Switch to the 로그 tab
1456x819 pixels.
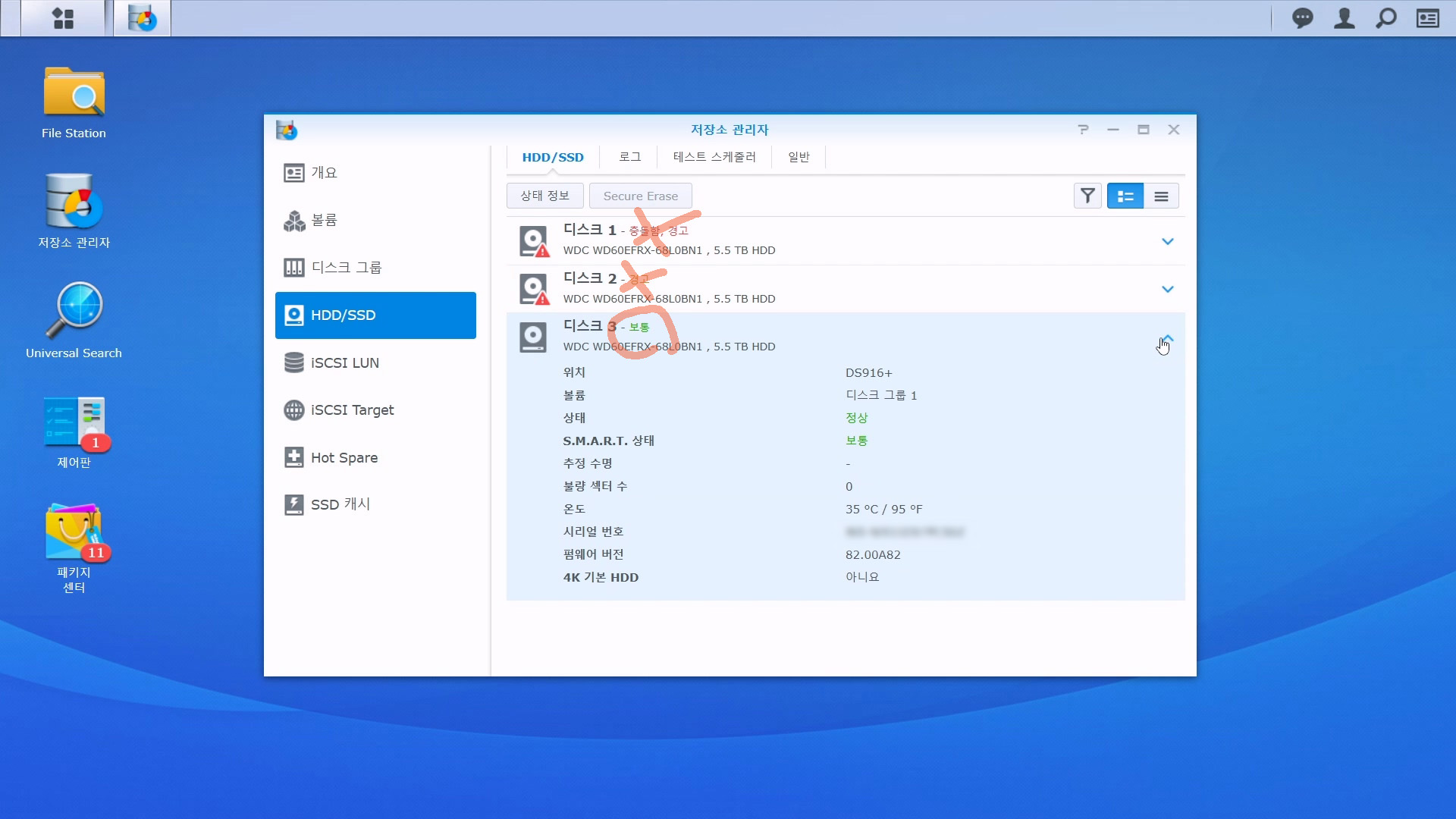click(x=629, y=157)
